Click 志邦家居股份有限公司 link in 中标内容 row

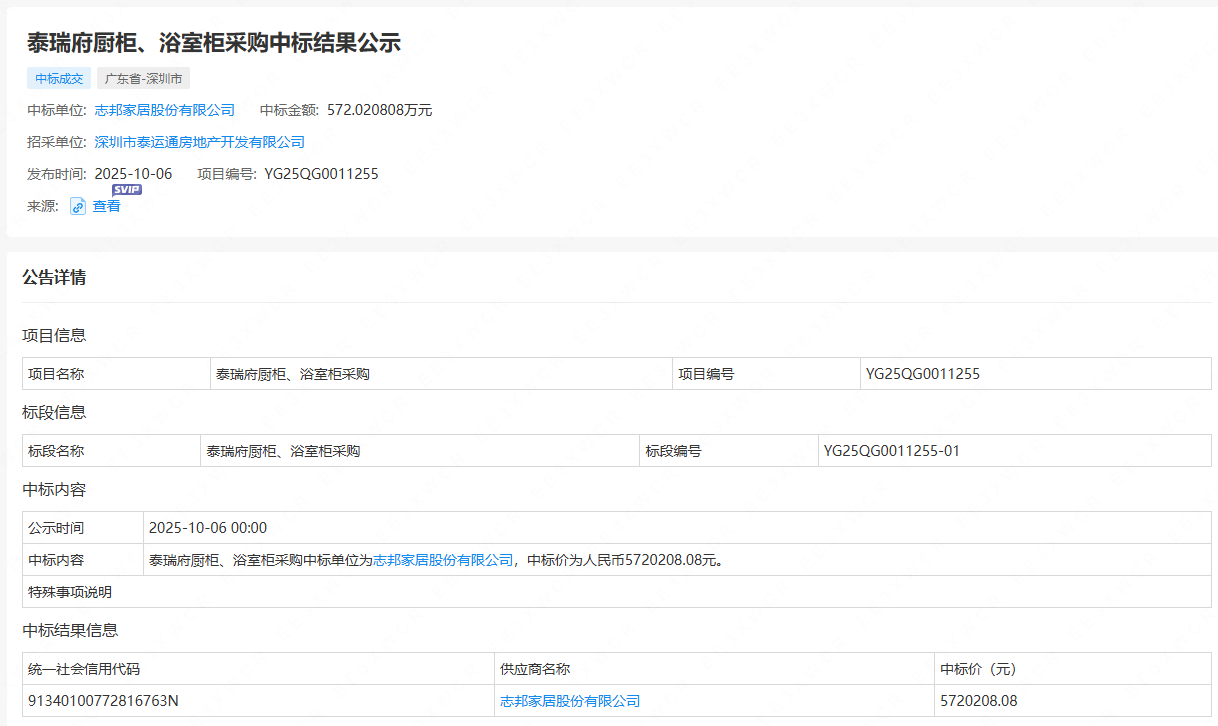click(443, 560)
